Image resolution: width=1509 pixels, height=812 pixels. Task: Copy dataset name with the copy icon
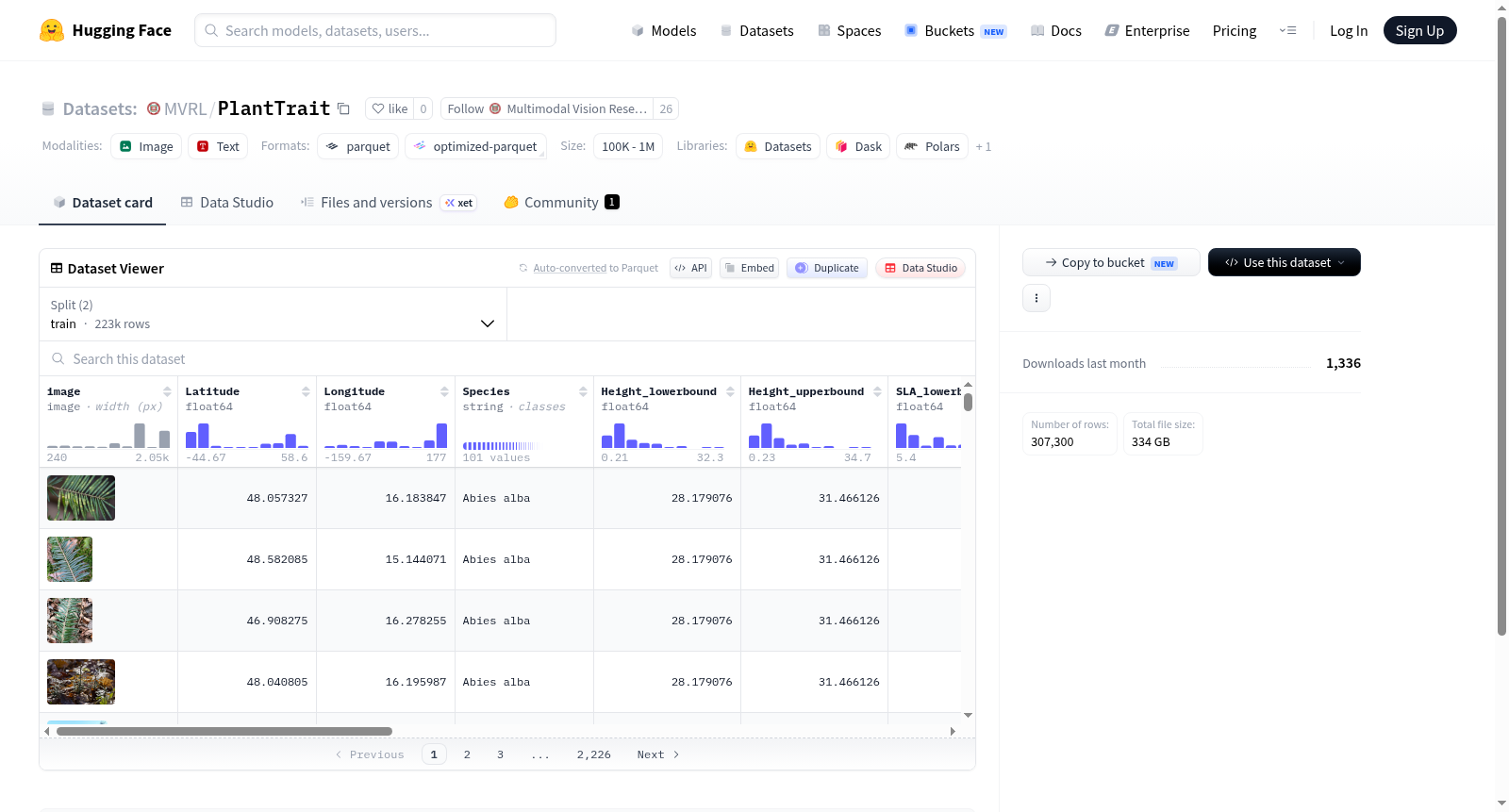point(343,109)
